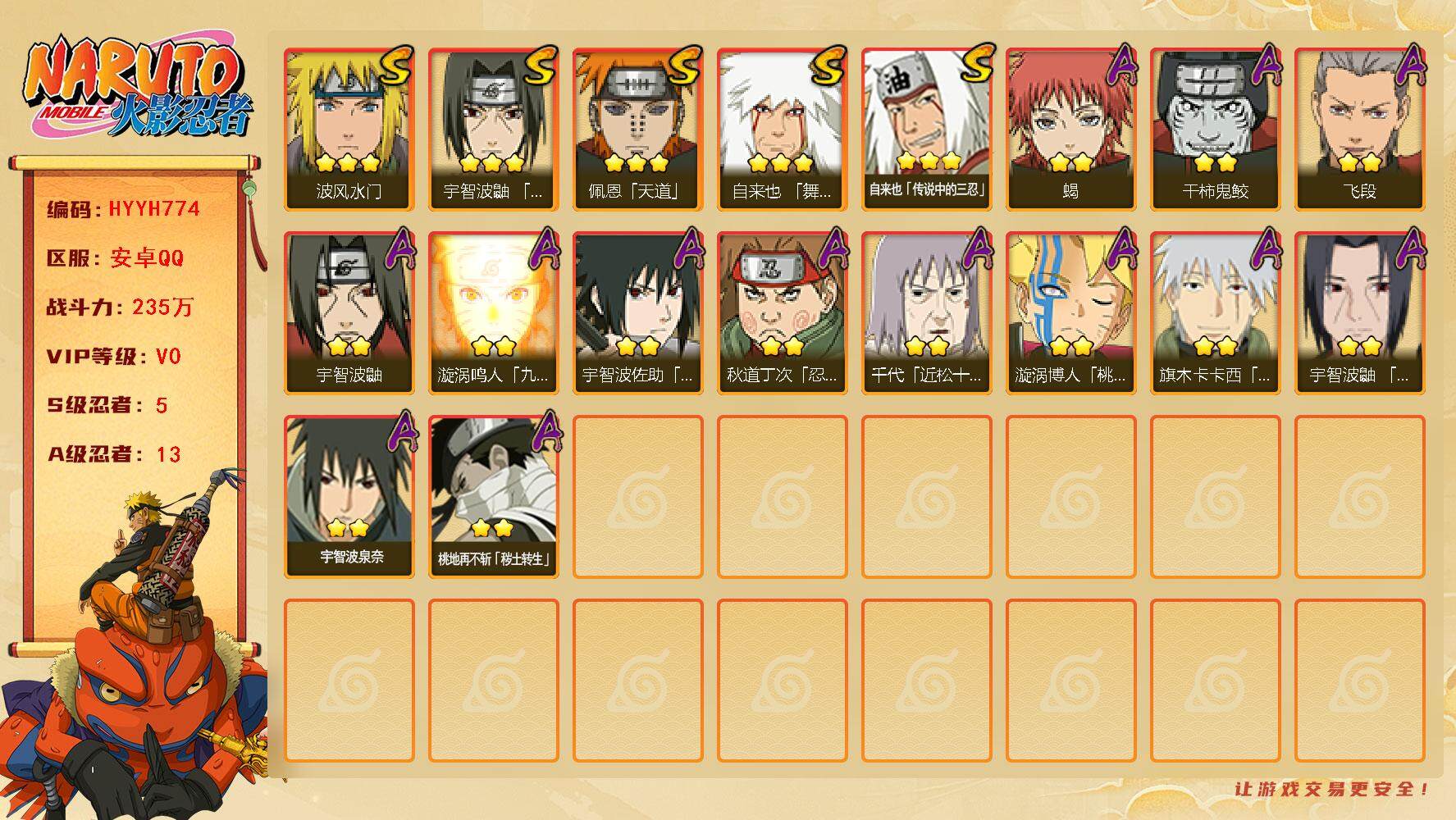Screen dimensions: 1456x820
Task: Open the 佩恩「天道」 character card
Action: tap(638, 130)
